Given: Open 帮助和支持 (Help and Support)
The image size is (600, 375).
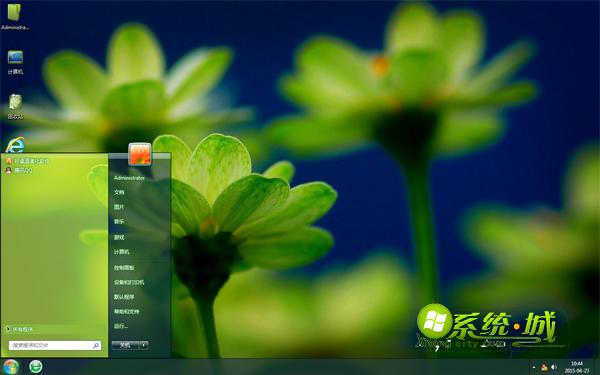Looking at the screenshot, I should pyautogui.click(x=126, y=311).
